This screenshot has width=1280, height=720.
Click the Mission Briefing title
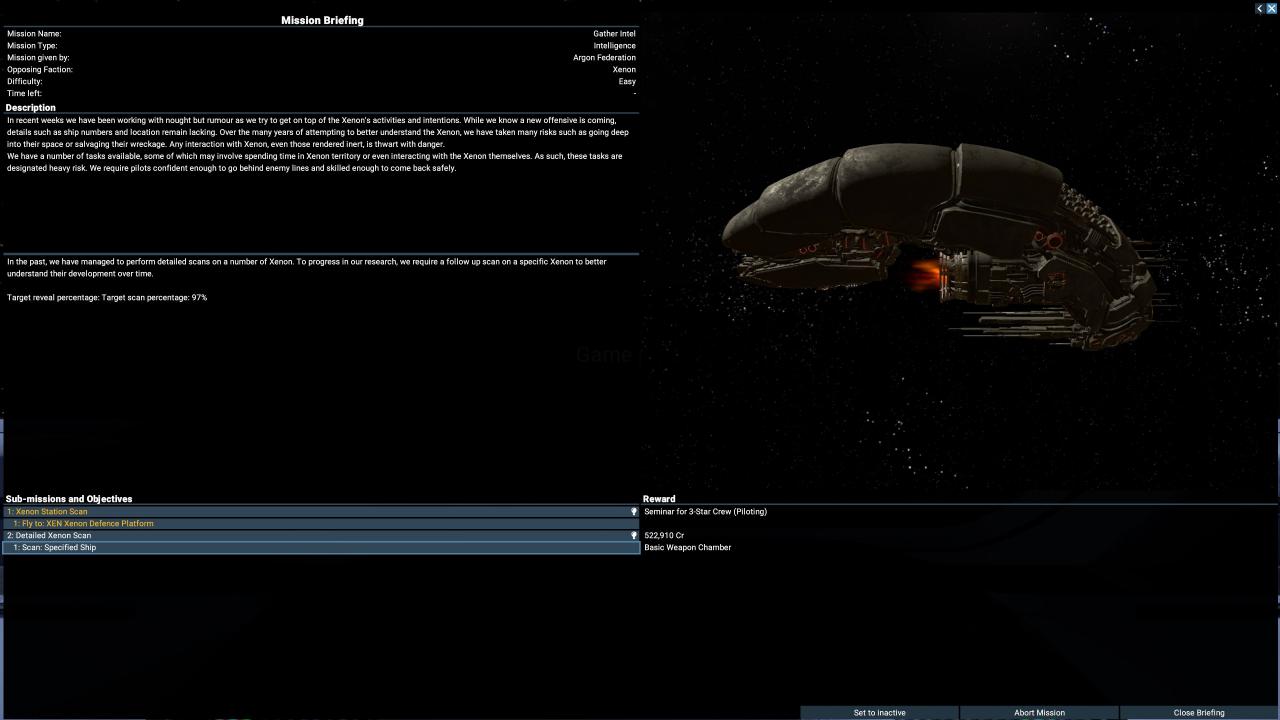[x=322, y=20]
